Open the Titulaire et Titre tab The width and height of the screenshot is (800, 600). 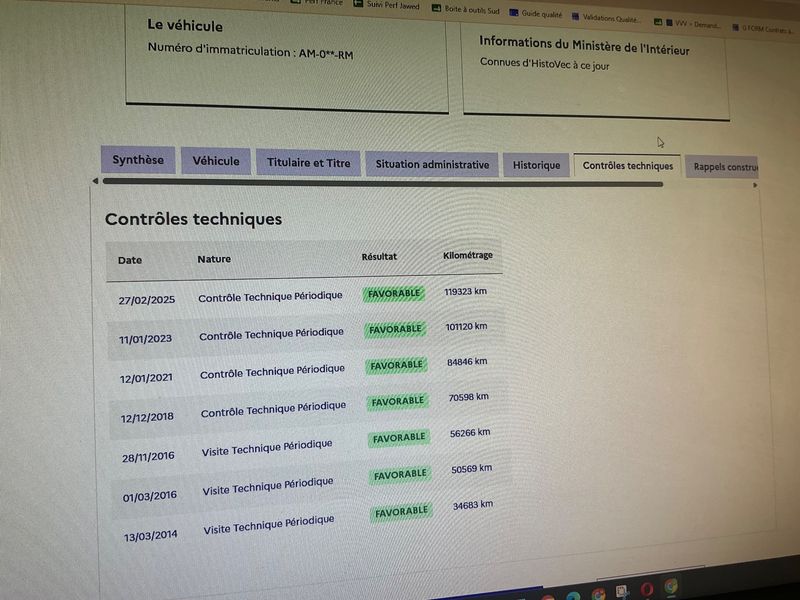308,163
